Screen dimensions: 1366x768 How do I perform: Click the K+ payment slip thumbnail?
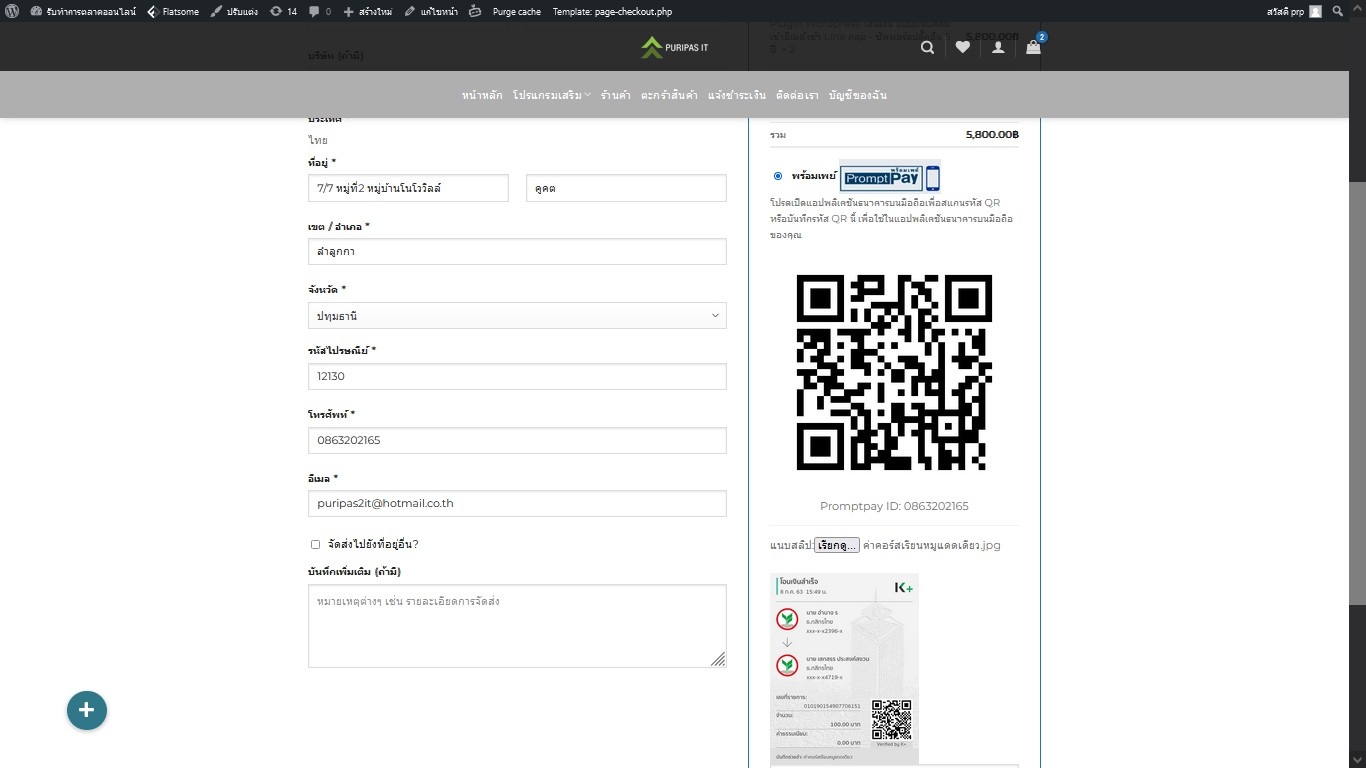[843, 668]
